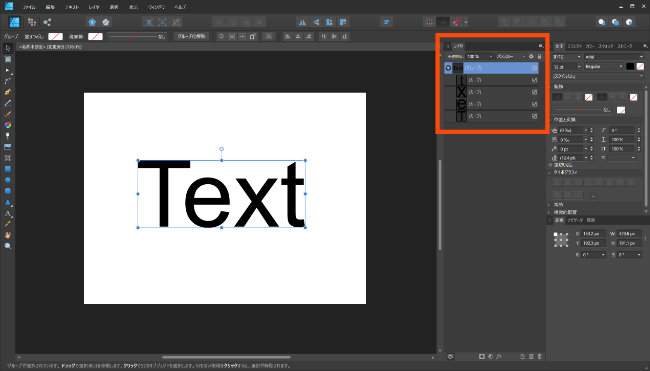The image size is (650, 371).
Task: Open the レイヤ (Layer) menu
Action: [94, 7]
